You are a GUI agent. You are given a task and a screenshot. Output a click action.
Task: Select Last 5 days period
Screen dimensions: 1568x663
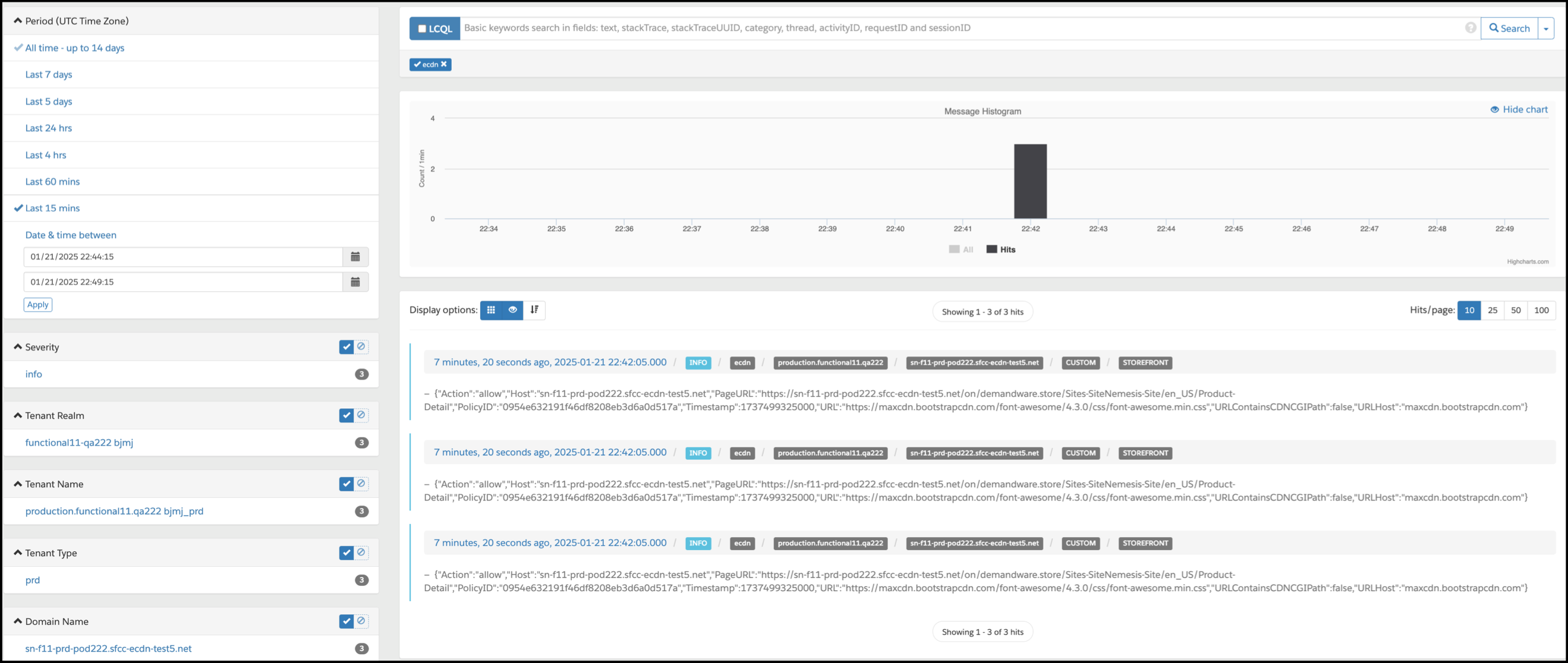[x=49, y=102]
